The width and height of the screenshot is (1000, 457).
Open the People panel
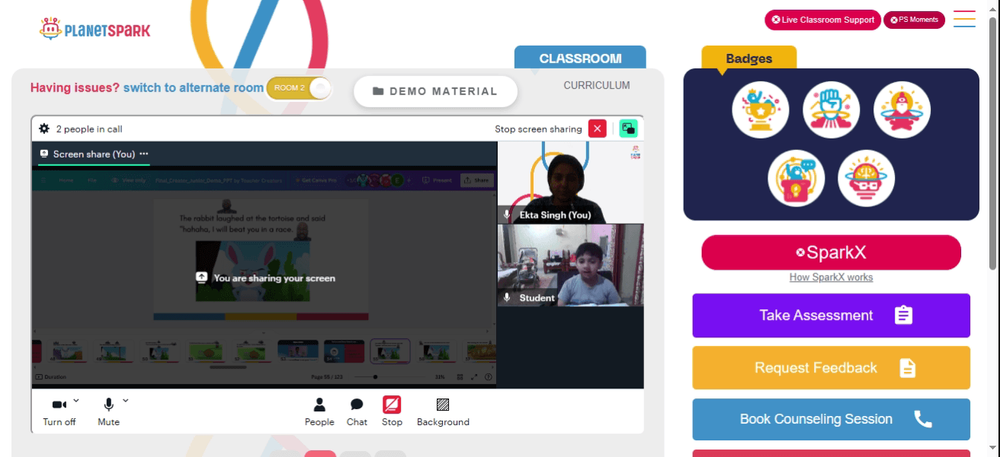coord(320,412)
